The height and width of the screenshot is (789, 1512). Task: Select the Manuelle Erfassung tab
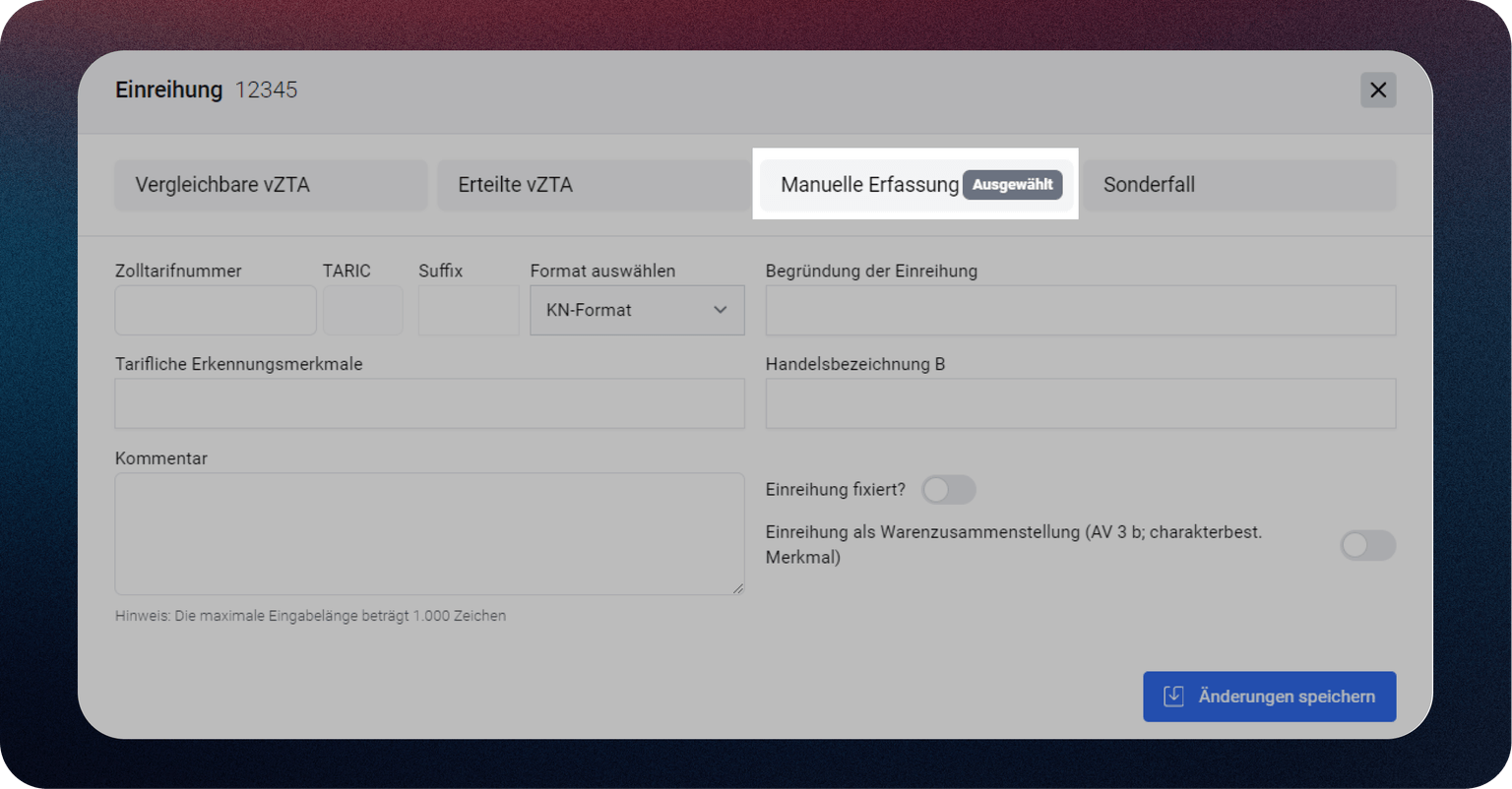pyautogui.click(x=868, y=185)
